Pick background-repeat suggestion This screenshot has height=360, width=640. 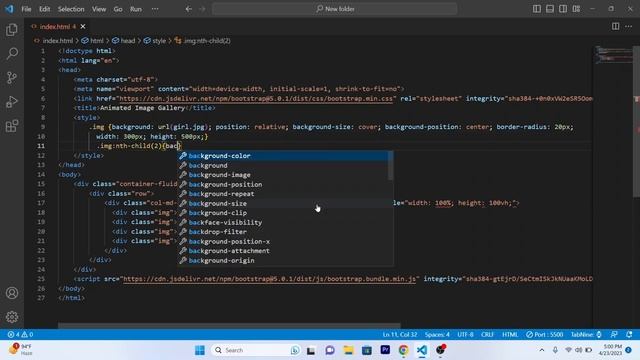(283, 194)
